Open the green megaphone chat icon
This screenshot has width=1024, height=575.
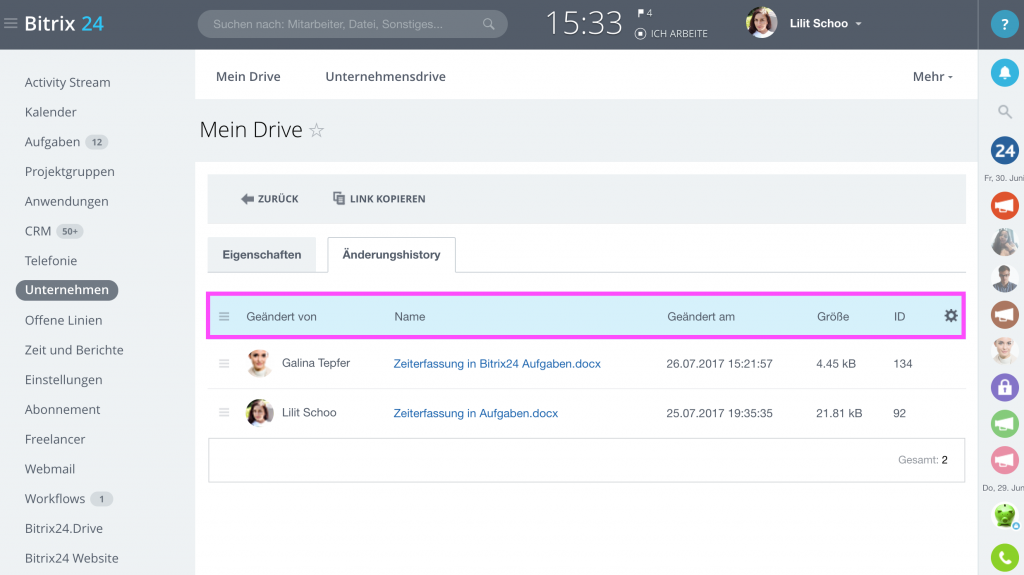1004,423
